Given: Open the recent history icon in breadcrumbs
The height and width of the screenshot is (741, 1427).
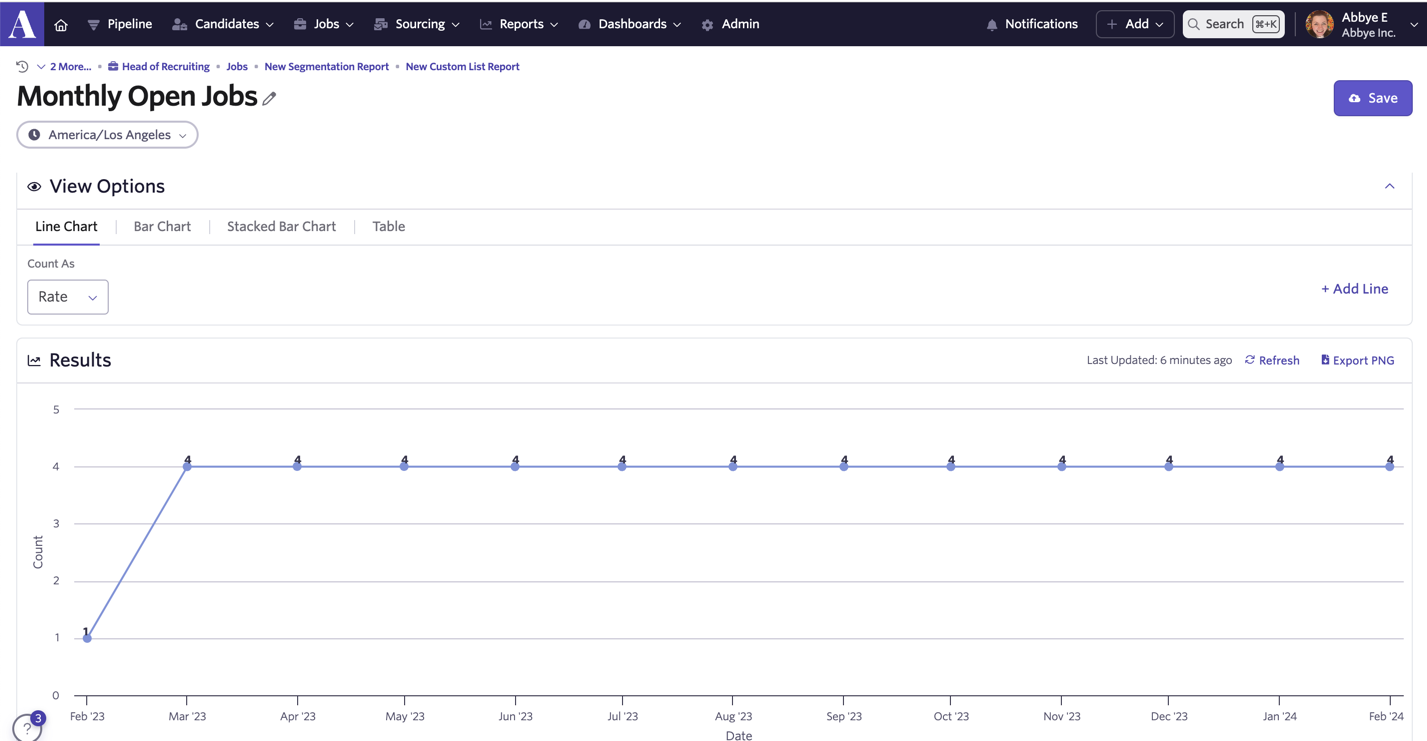Looking at the screenshot, I should pos(22,67).
